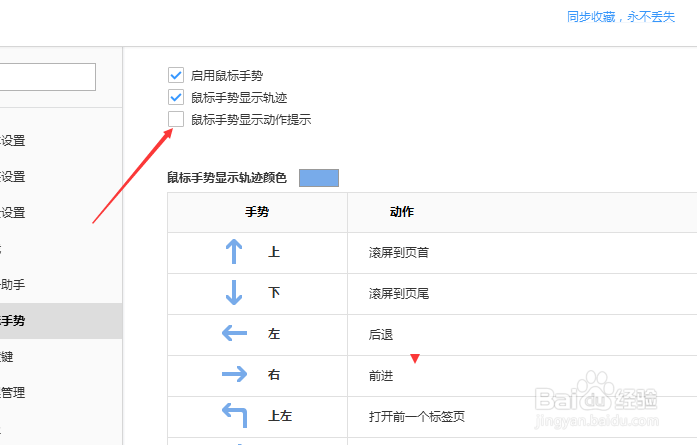Click the 左 gesture label
The width and height of the screenshot is (697, 445).
point(274,333)
